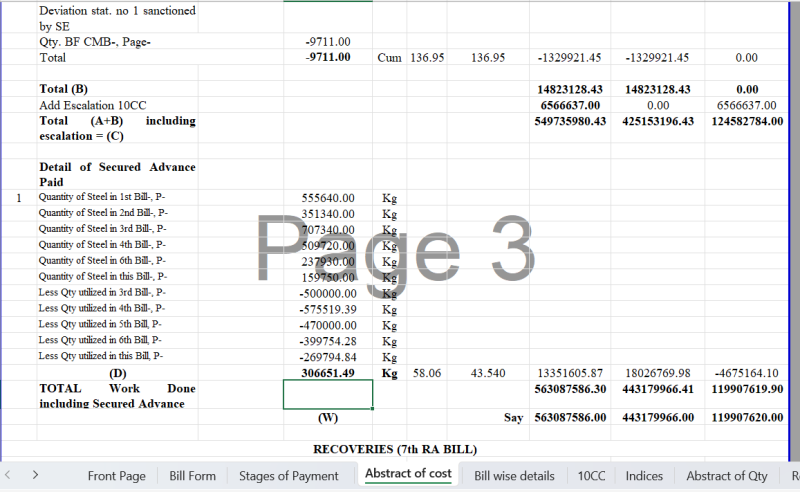
Task: Open the Indices sheet tab
Action: (x=644, y=476)
